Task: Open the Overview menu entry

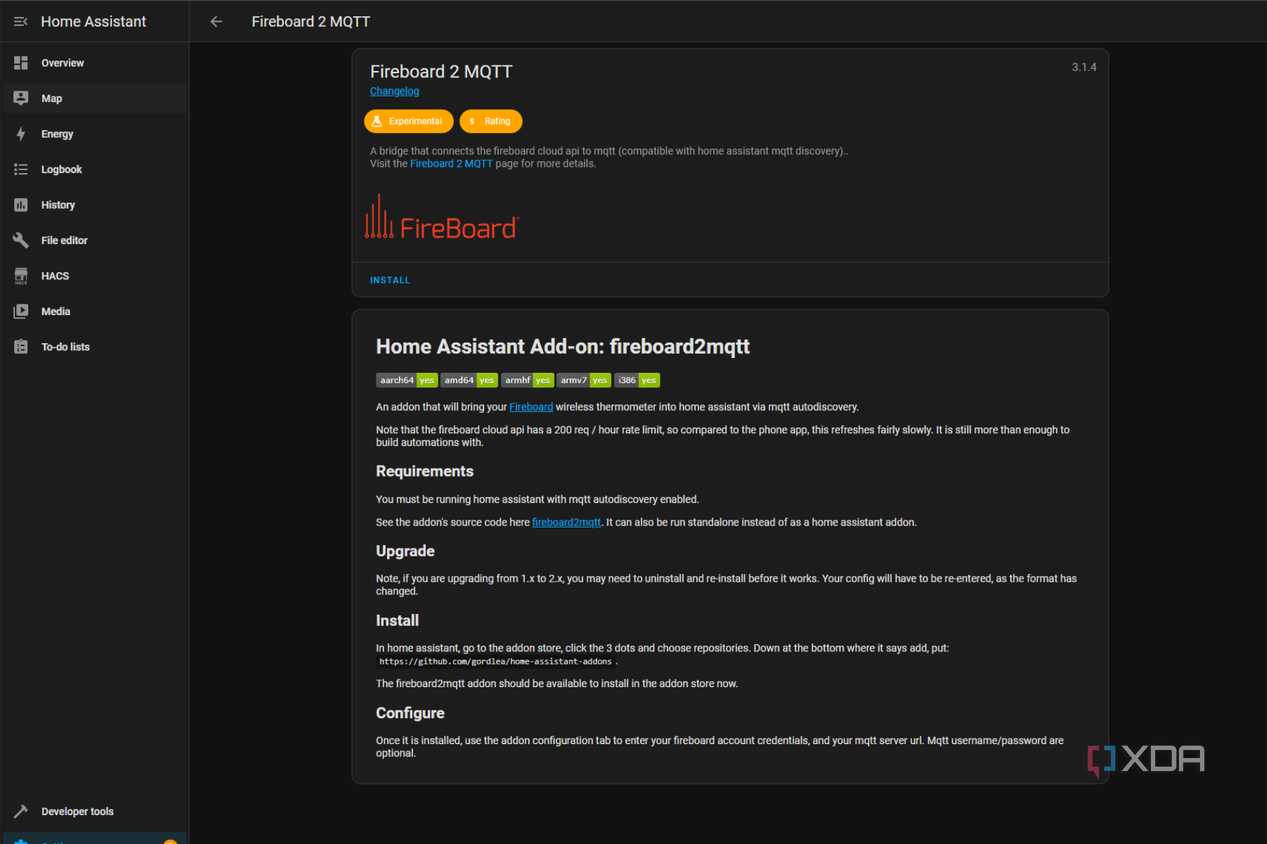Action: click(x=94, y=63)
